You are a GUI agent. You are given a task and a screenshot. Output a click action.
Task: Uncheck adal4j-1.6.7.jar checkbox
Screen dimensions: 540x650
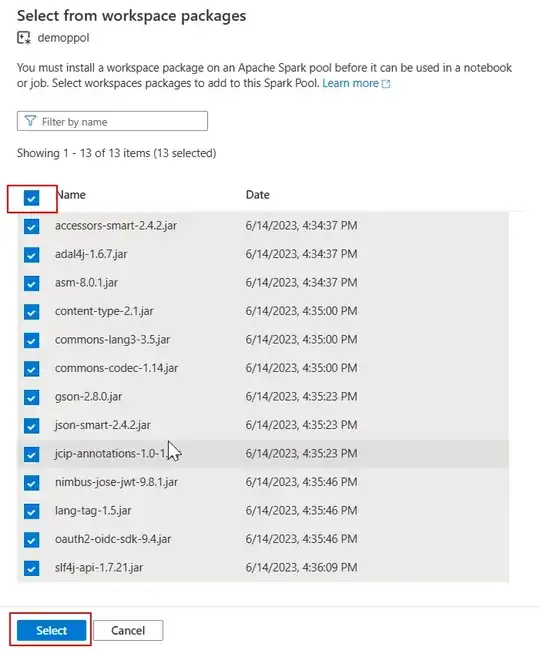(31, 255)
